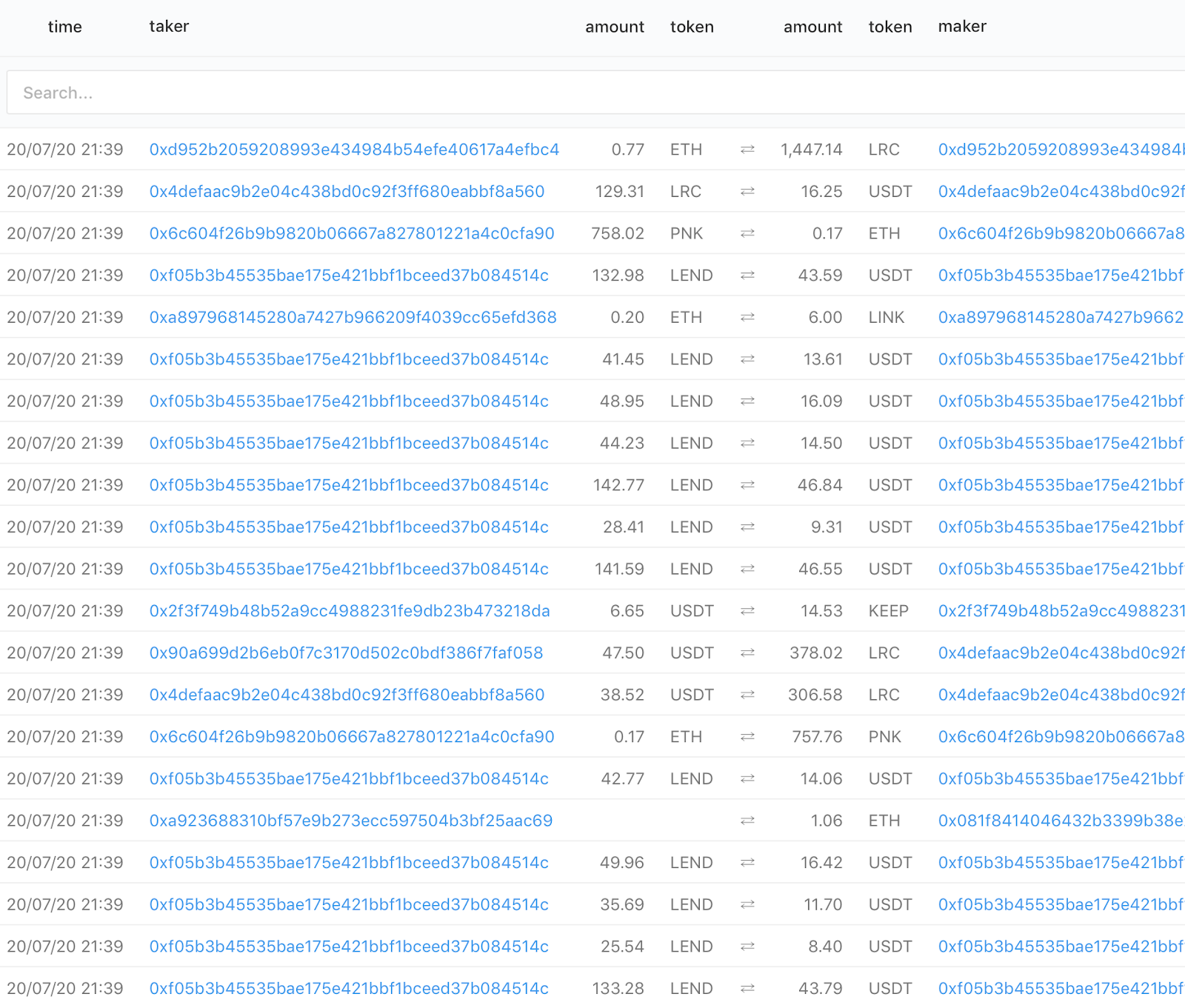
Task: Sort trades by the maker column
Action: (x=962, y=27)
